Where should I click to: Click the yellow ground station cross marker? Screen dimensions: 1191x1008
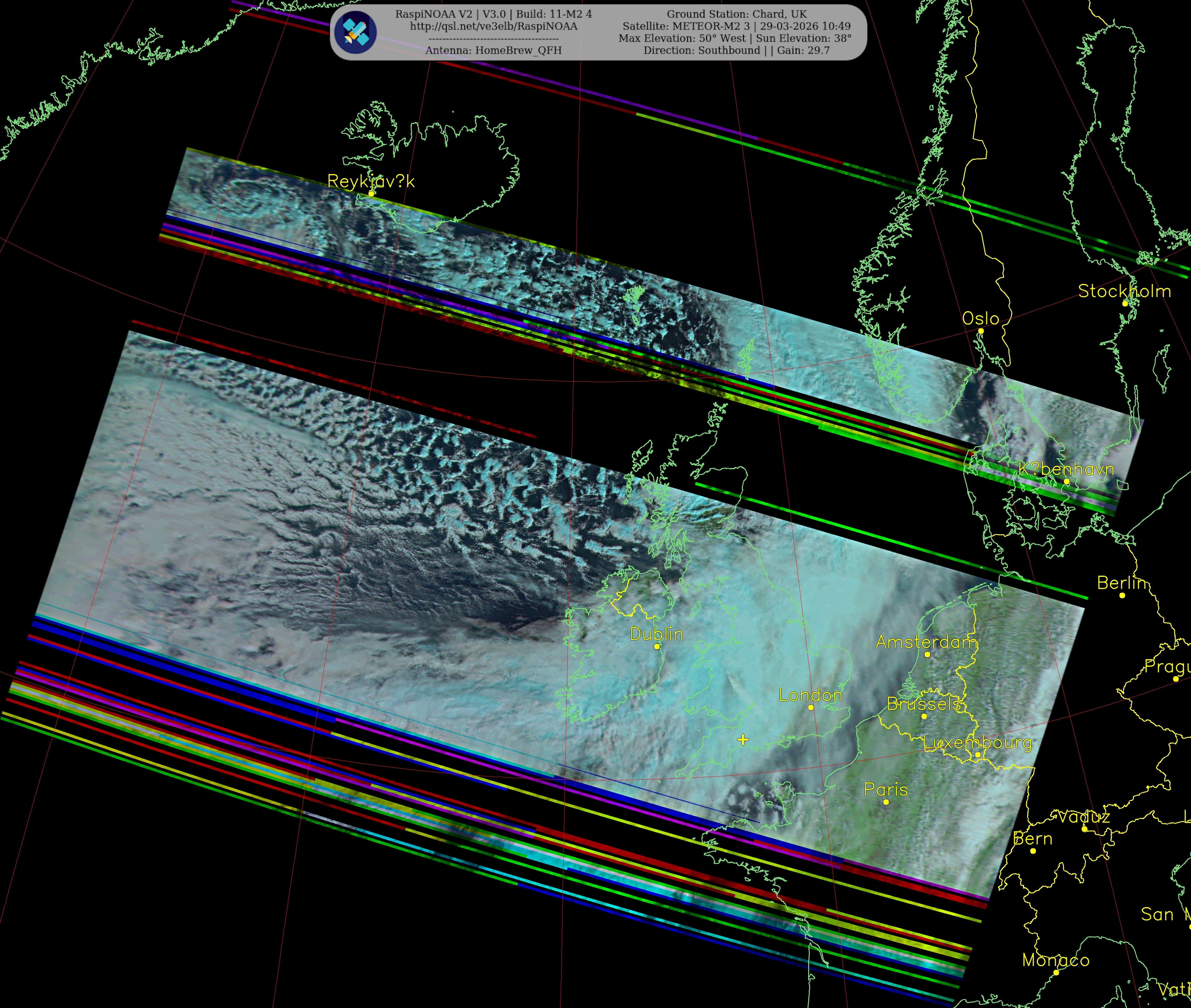click(742, 740)
